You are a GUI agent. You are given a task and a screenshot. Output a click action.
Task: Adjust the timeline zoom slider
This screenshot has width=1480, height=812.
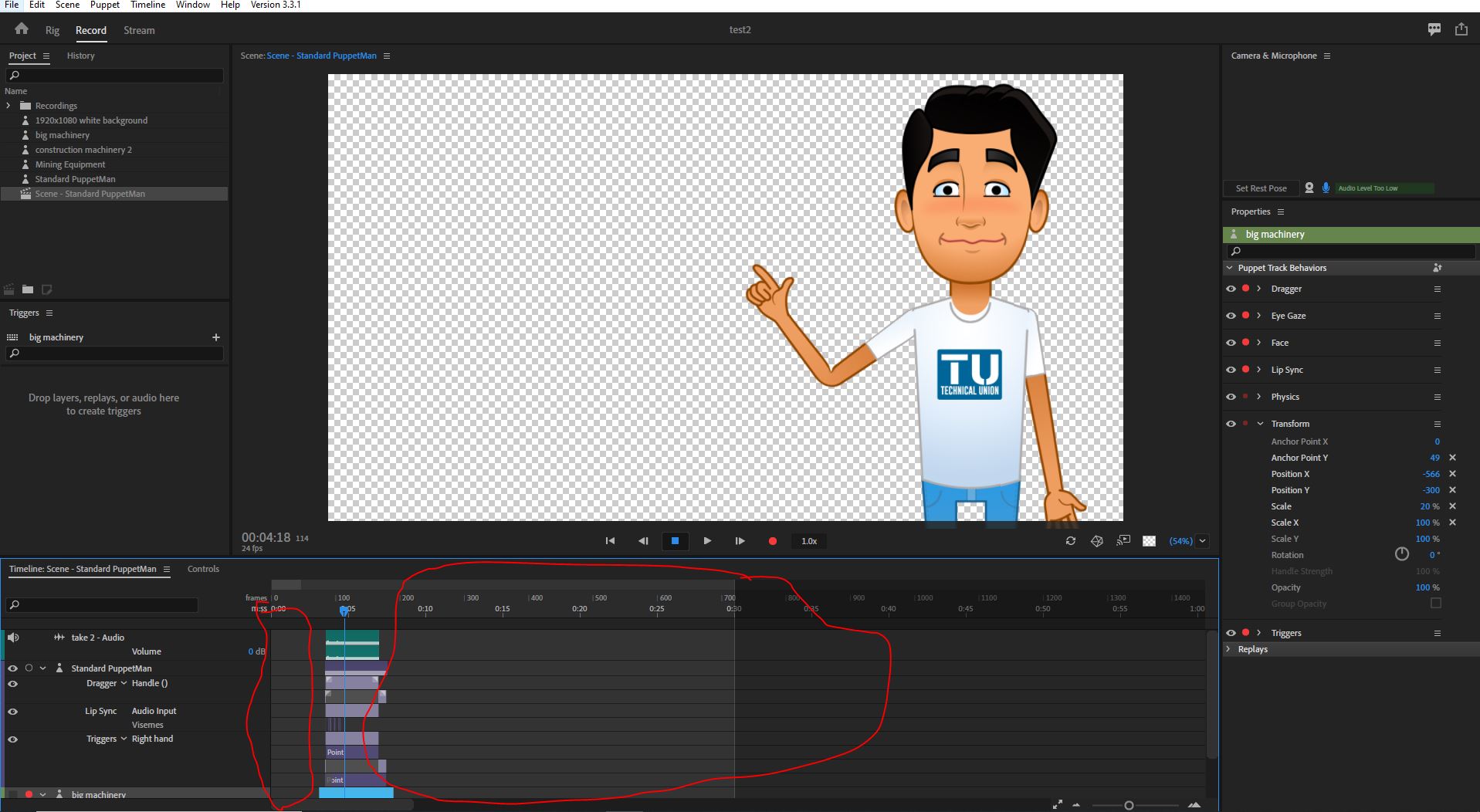pos(1127,804)
